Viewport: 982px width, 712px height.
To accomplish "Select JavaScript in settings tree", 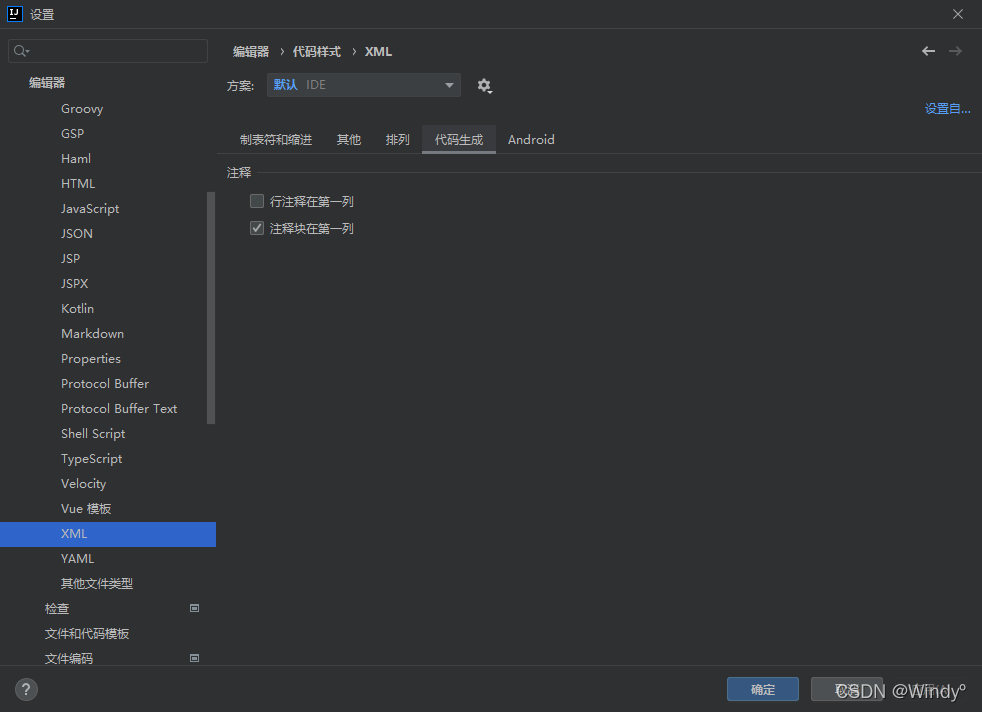I will coord(90,209).
